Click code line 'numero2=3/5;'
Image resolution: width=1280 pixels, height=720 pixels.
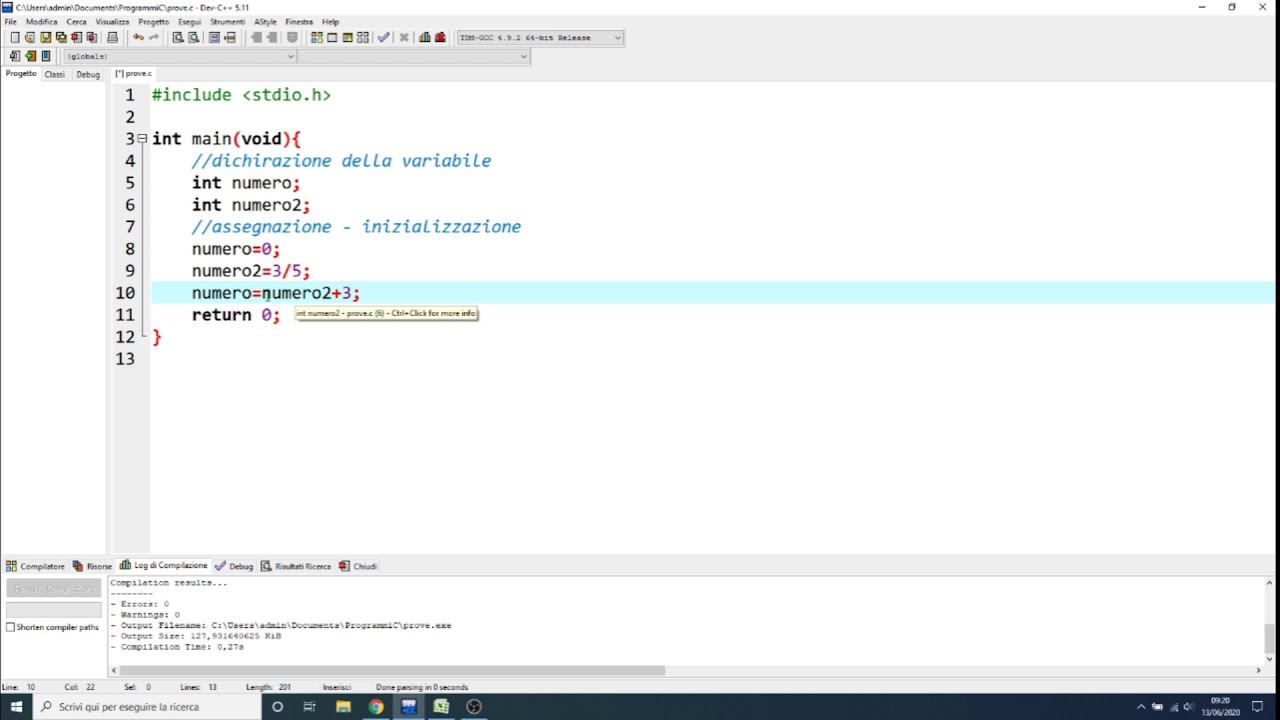coord(251,271)
